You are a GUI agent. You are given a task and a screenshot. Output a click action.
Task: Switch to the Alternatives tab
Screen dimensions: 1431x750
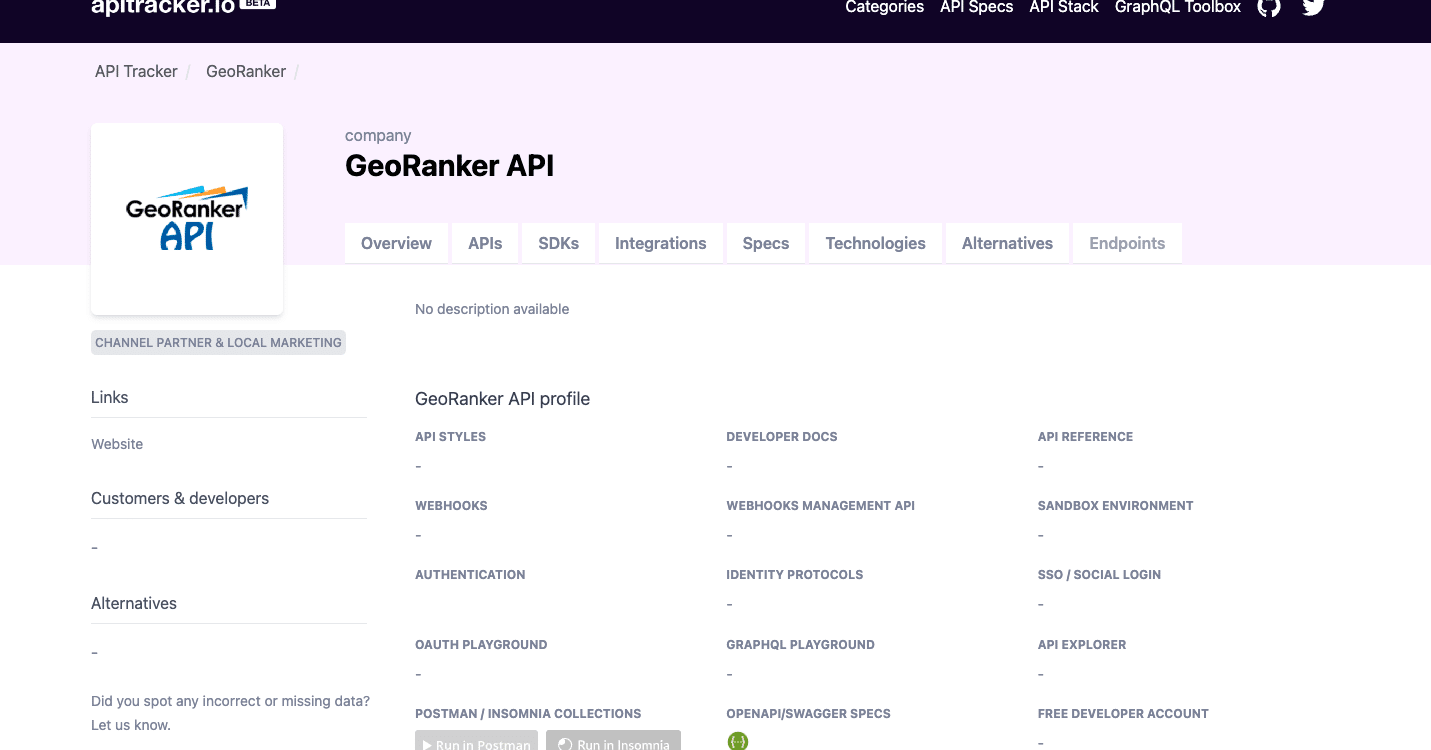1007,243
